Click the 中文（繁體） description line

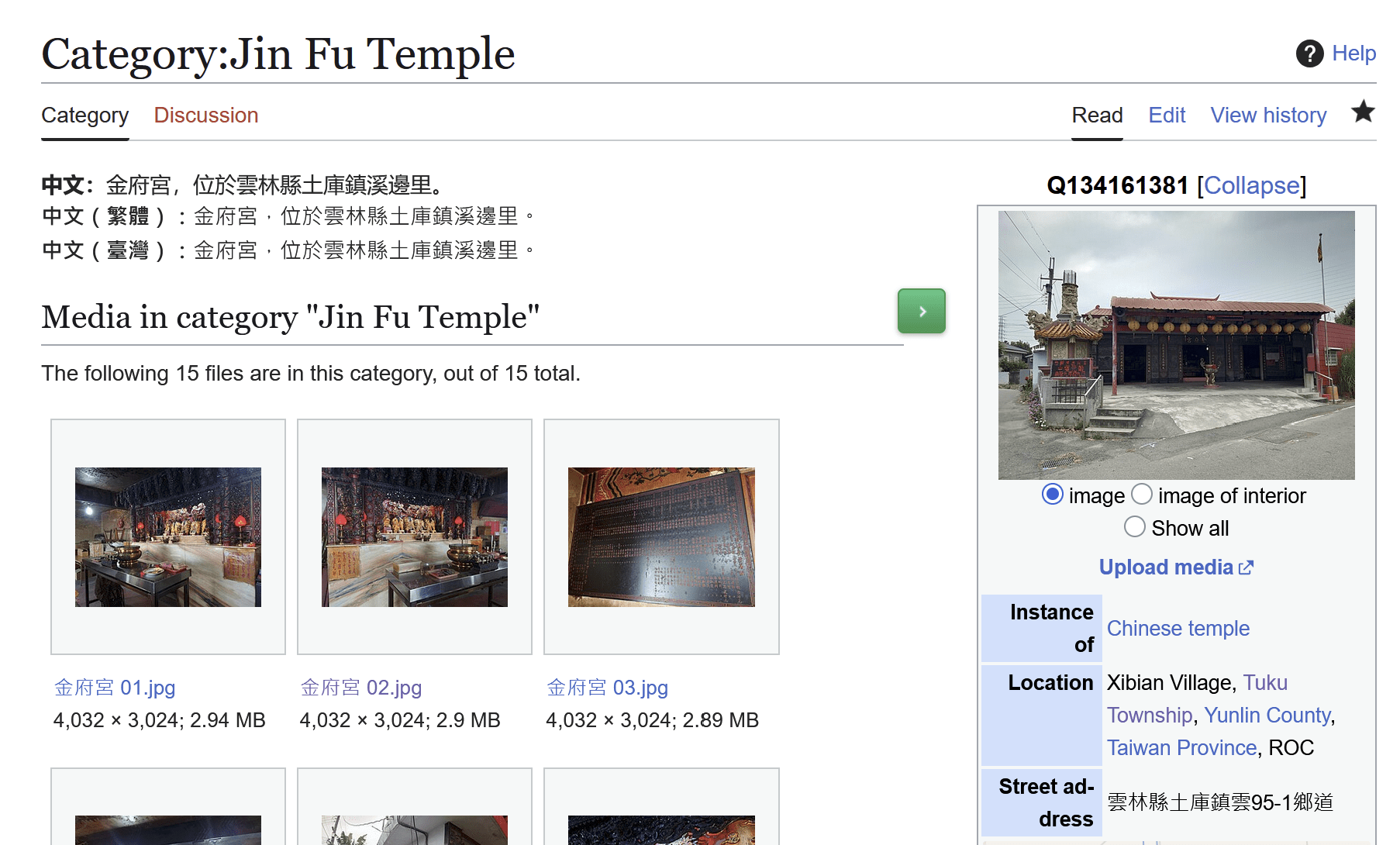(288, 216)
